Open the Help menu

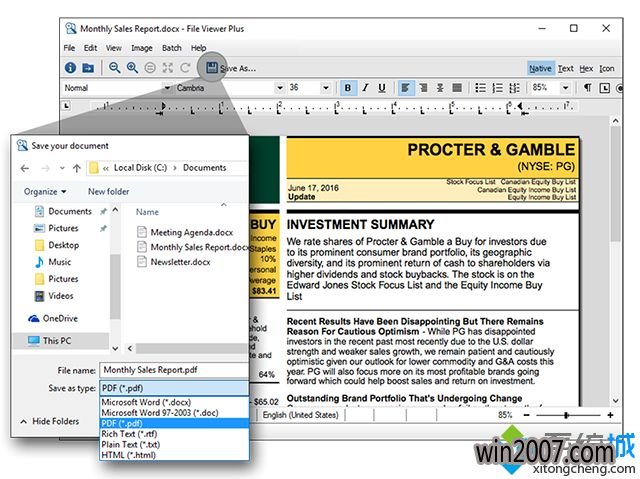click(x=198, y=48)
